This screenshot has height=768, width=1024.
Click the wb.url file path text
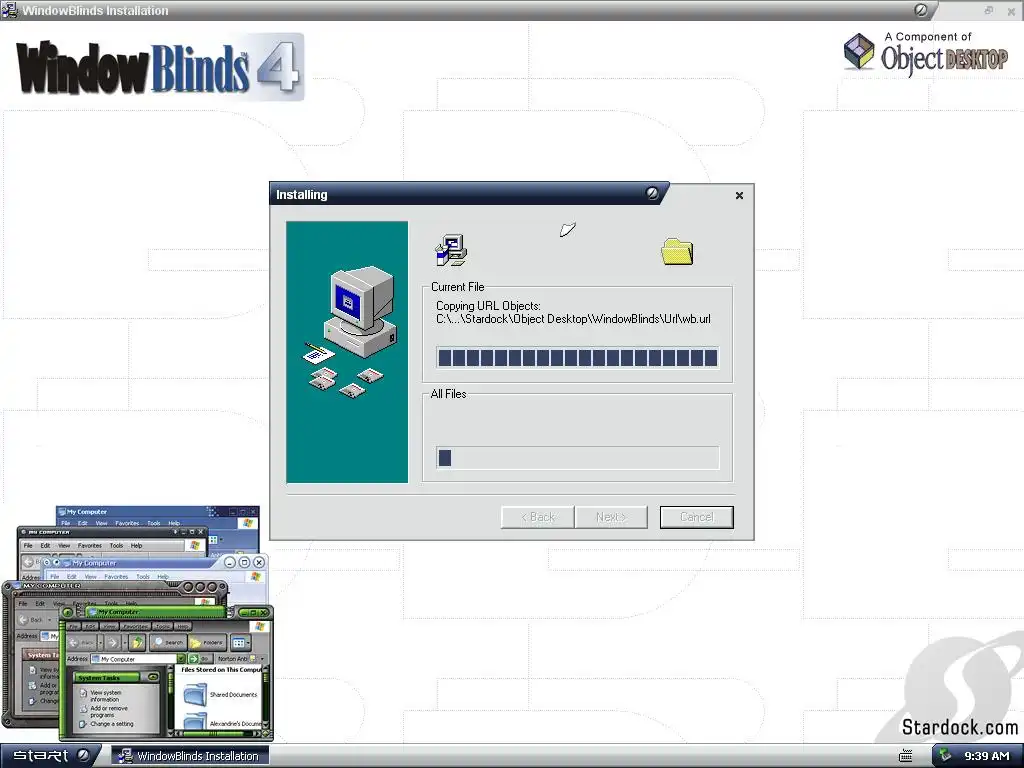(573, 319)
